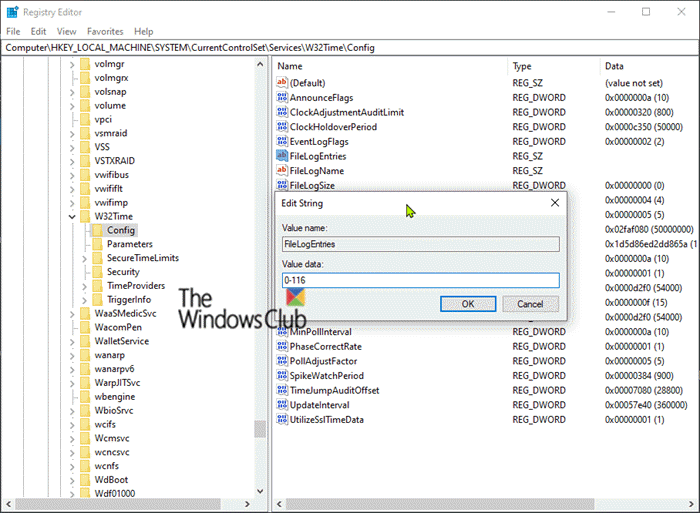Click the Value name field
700x513 pixels.
click(x=421, y=244)
